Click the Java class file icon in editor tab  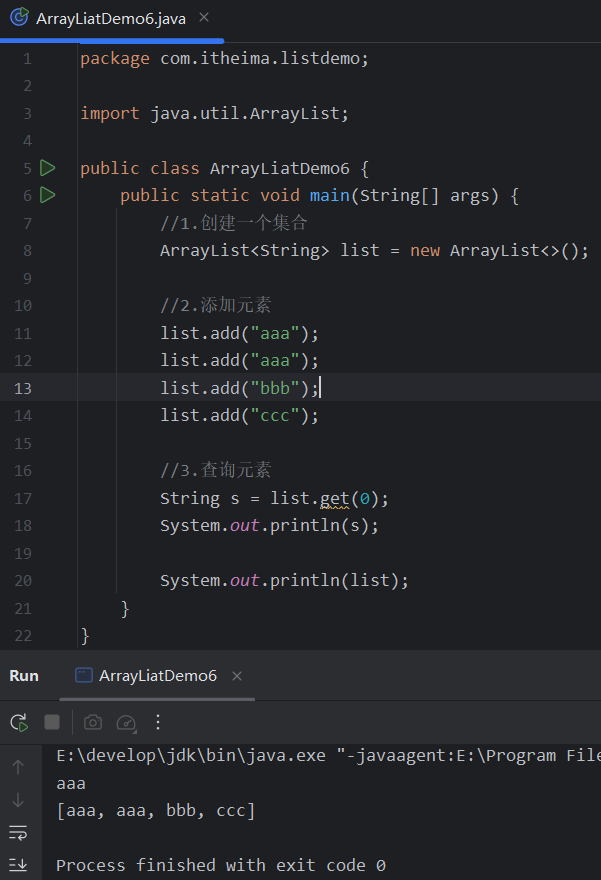tap(19, 17)
